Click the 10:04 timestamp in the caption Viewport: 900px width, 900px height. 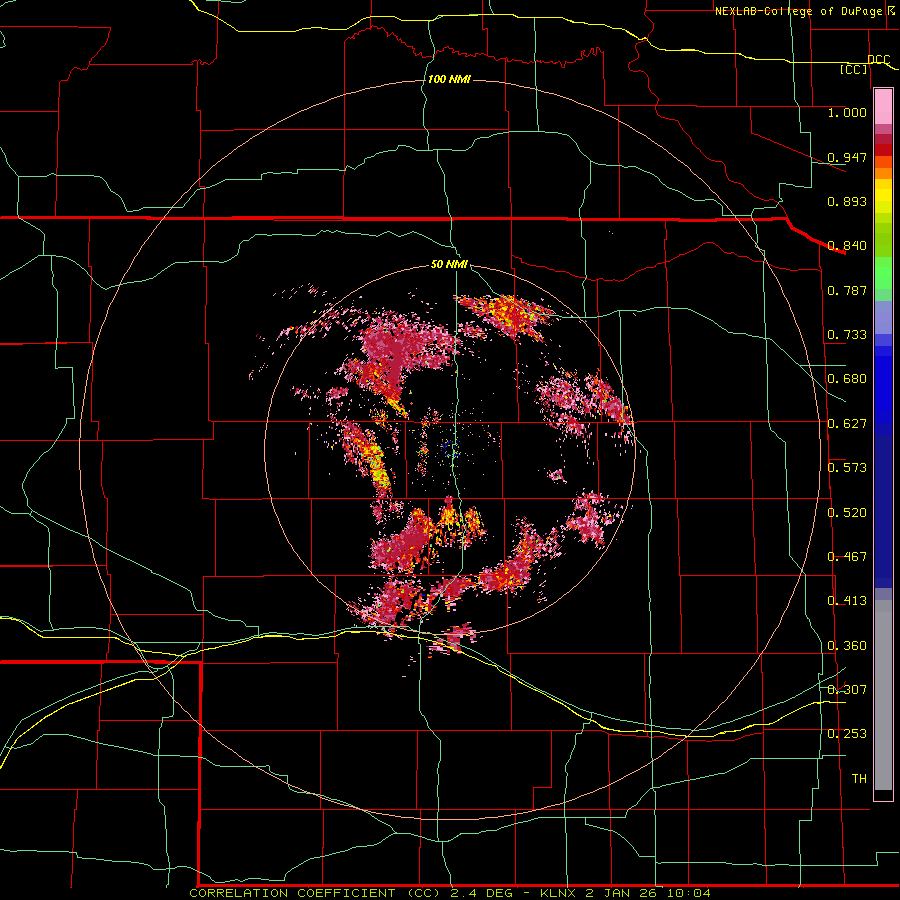click(688, 893)
